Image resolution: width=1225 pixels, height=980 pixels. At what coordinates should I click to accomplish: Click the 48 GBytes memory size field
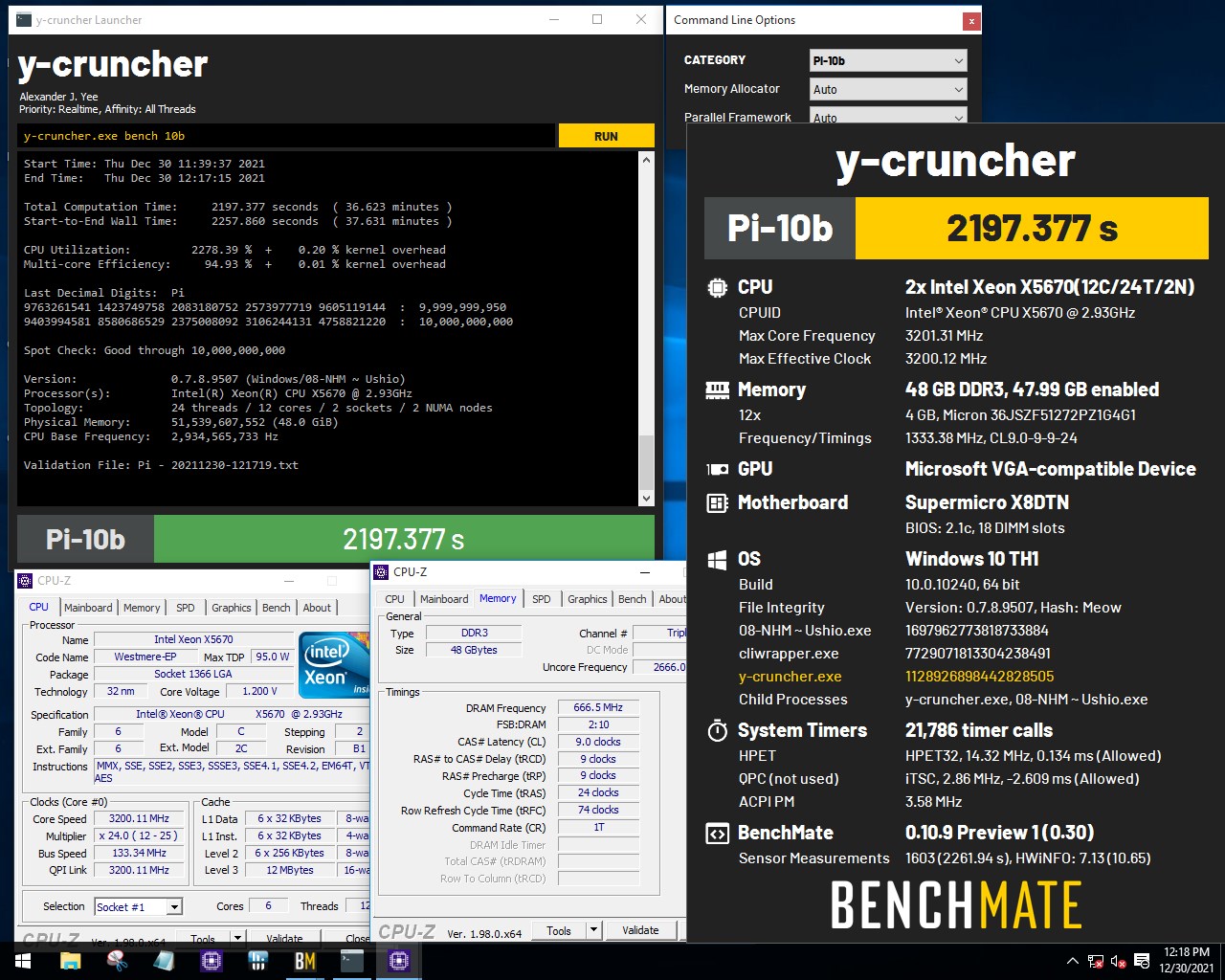tap(475, 650)
